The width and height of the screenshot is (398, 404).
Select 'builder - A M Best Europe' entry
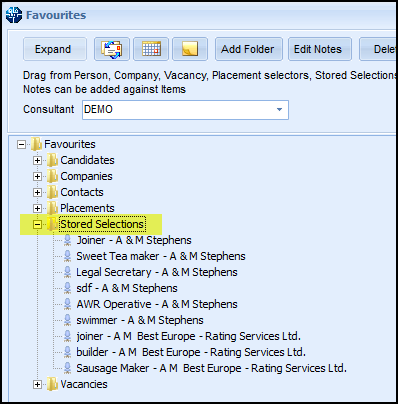tap(191, 352)
